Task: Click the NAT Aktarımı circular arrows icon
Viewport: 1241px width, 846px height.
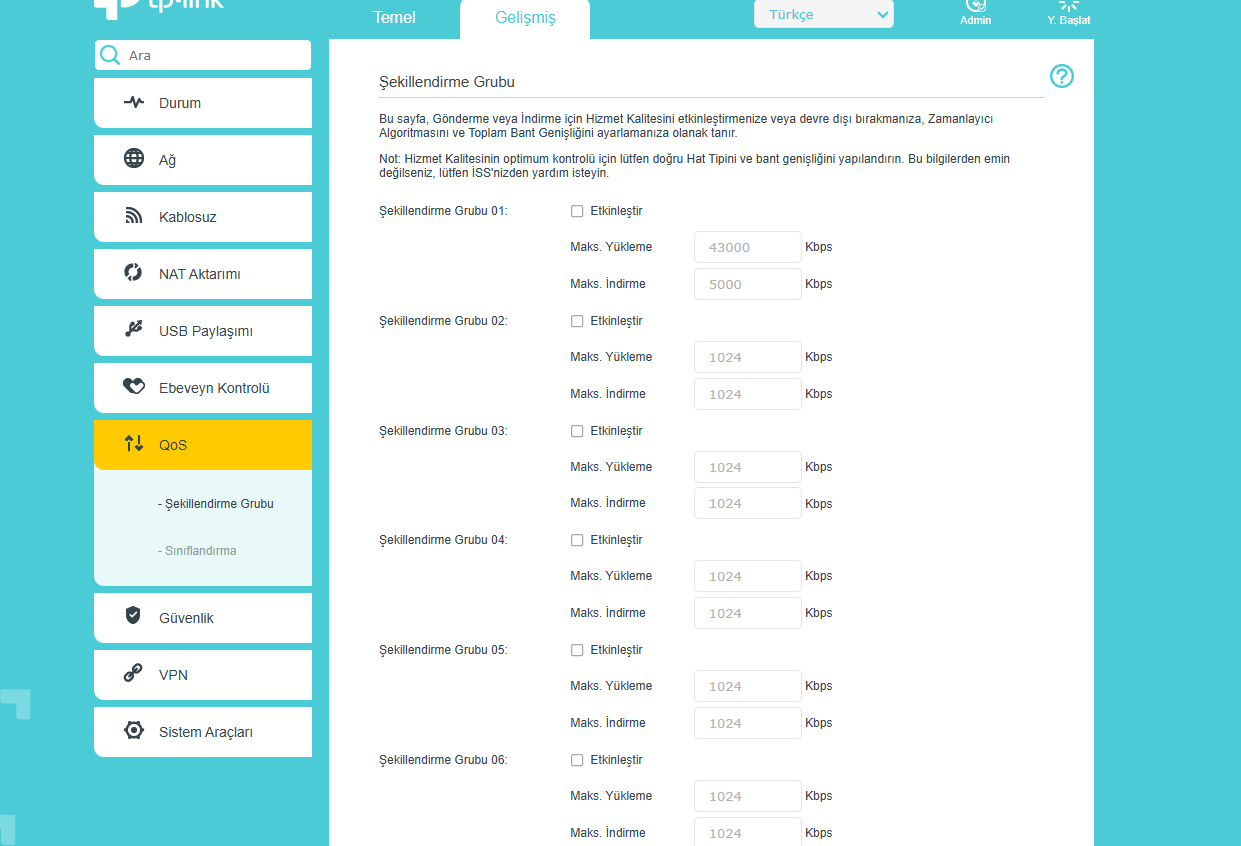Action: 133,272
